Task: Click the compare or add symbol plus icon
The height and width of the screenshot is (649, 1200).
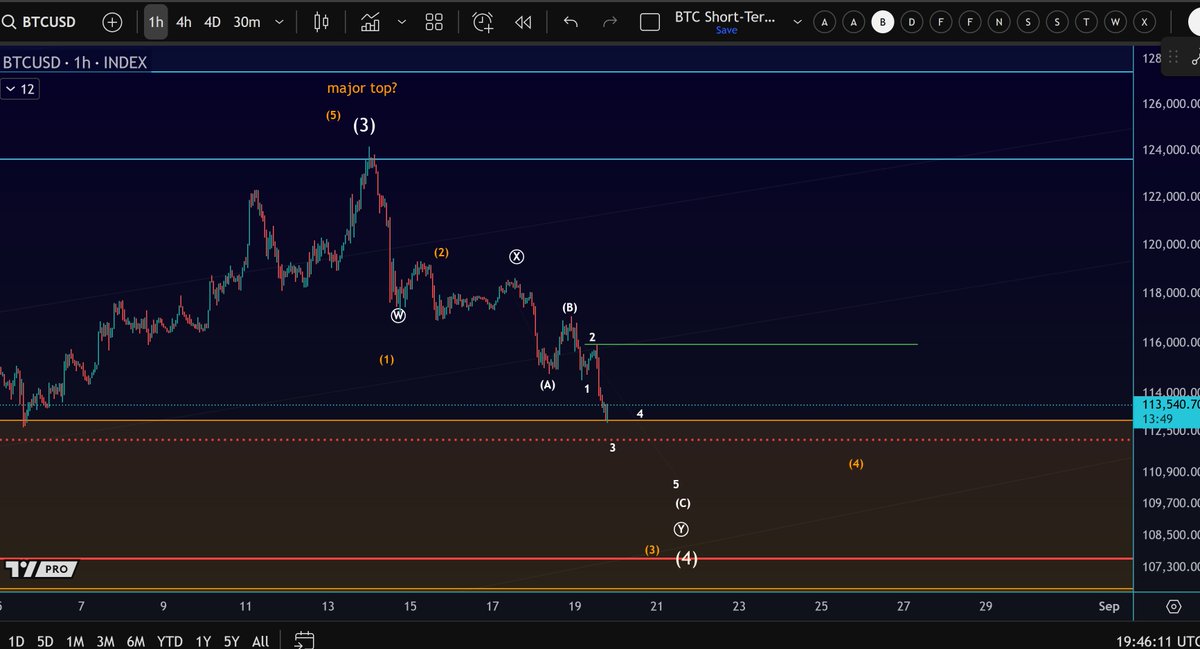Action: [112, 21]
